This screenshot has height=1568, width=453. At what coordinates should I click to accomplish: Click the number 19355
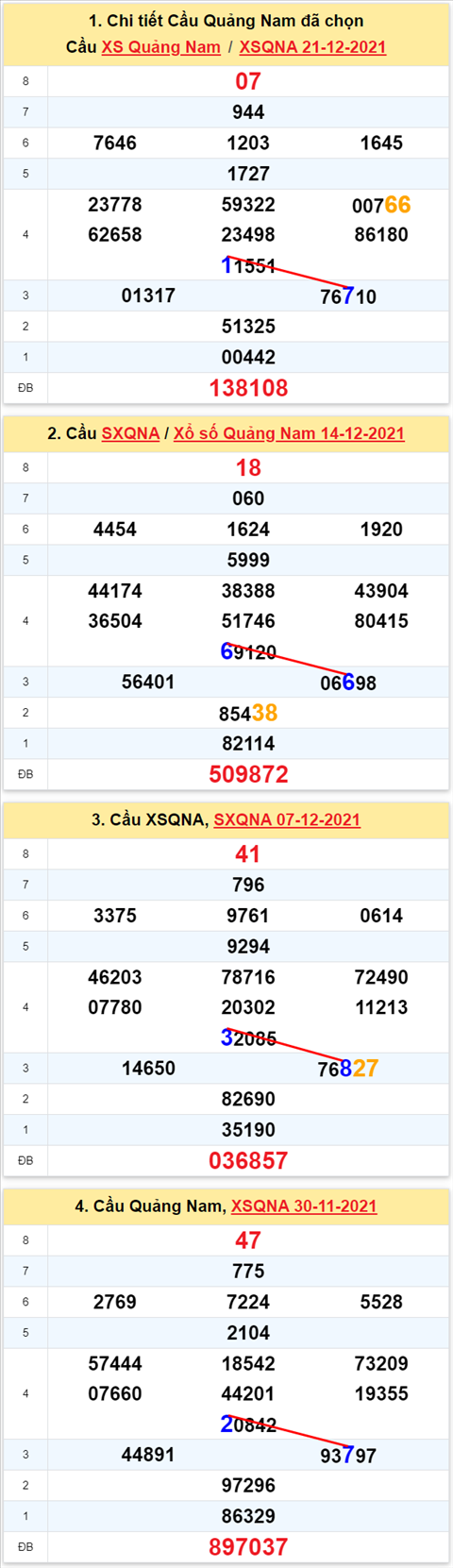pos(381,1393)
